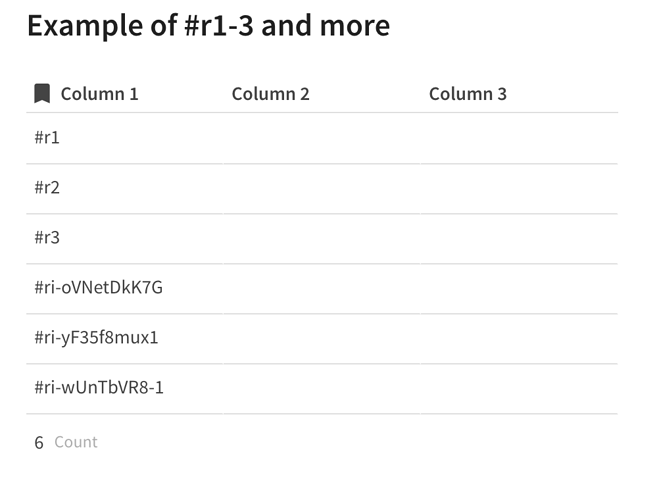Click the Column 2 cell in #r2 row

pyautogui.click(x=320, y=188)
